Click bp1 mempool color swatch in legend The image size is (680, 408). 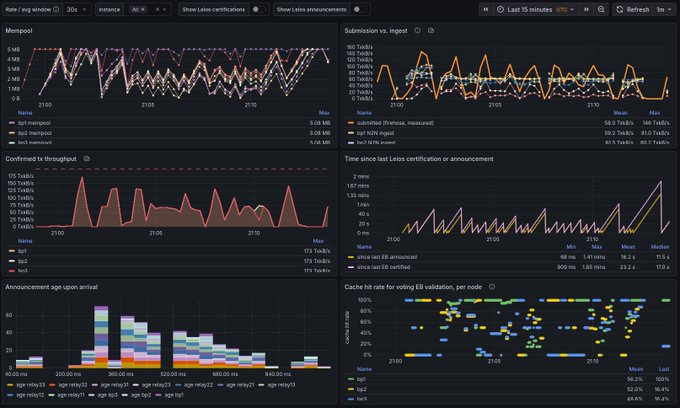12,123
